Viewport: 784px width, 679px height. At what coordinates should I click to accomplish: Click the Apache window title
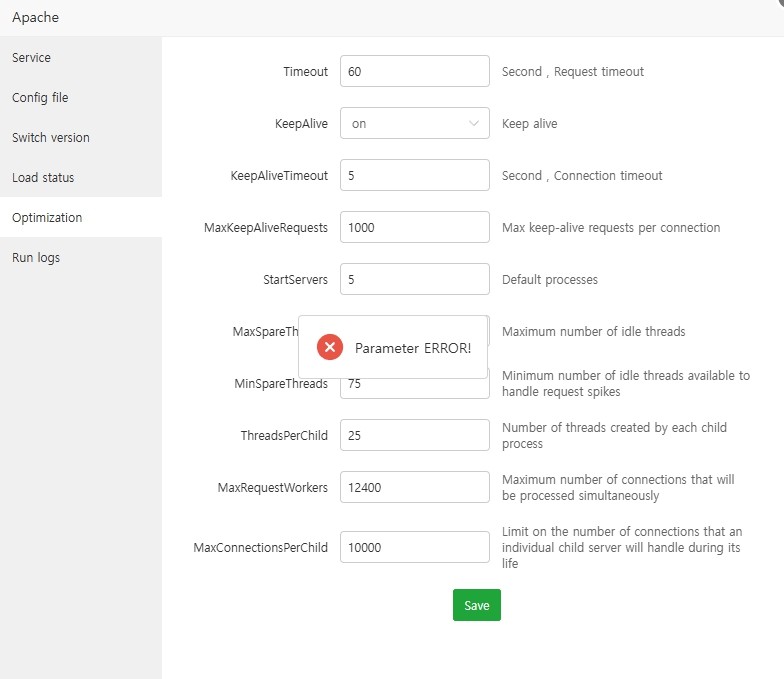coord(35,18)
